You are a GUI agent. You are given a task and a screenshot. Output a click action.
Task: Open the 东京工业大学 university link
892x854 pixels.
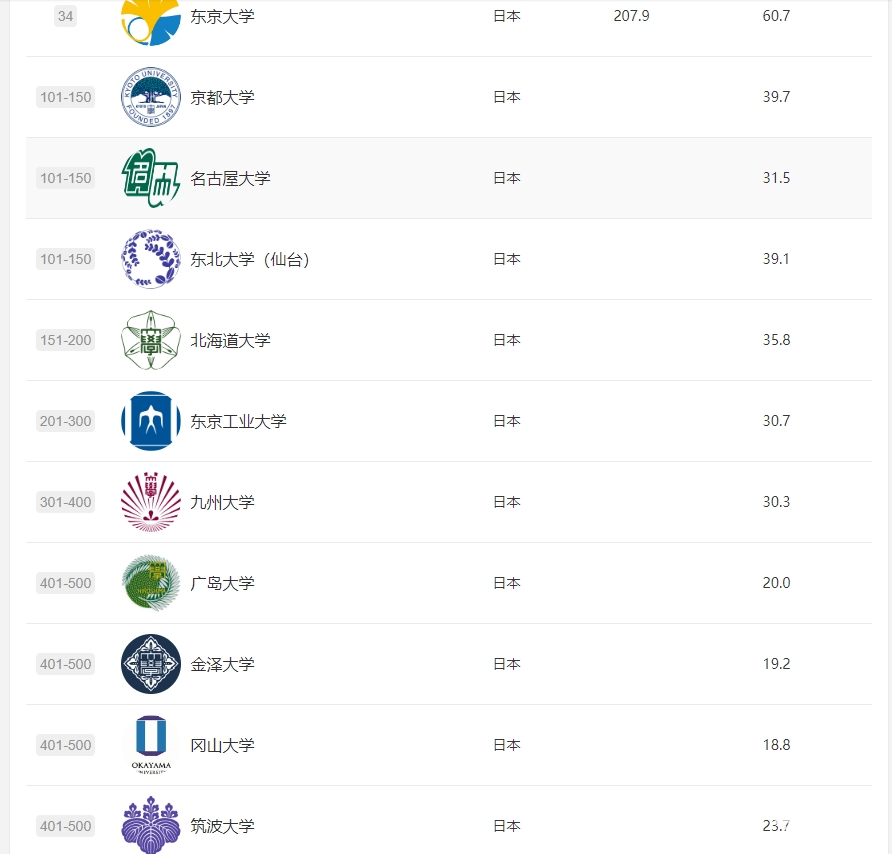238,421
